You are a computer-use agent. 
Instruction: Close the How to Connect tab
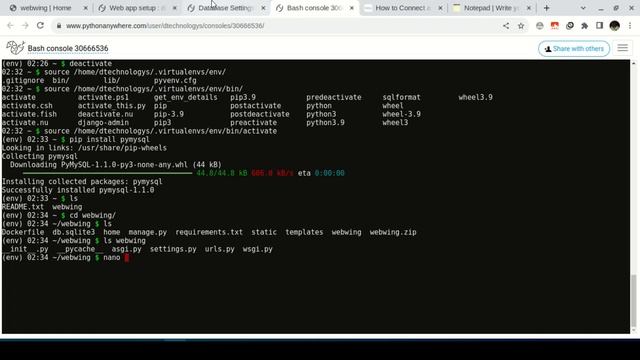(440, 8)
